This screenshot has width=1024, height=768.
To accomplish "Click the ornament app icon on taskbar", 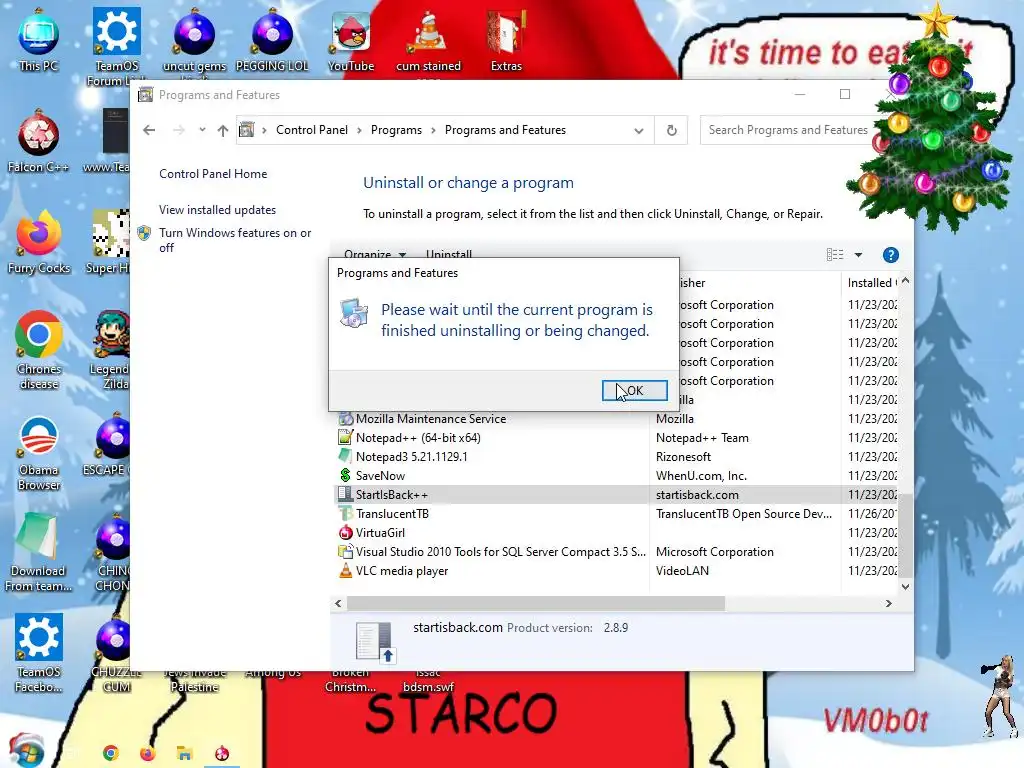I will (222, 754).
